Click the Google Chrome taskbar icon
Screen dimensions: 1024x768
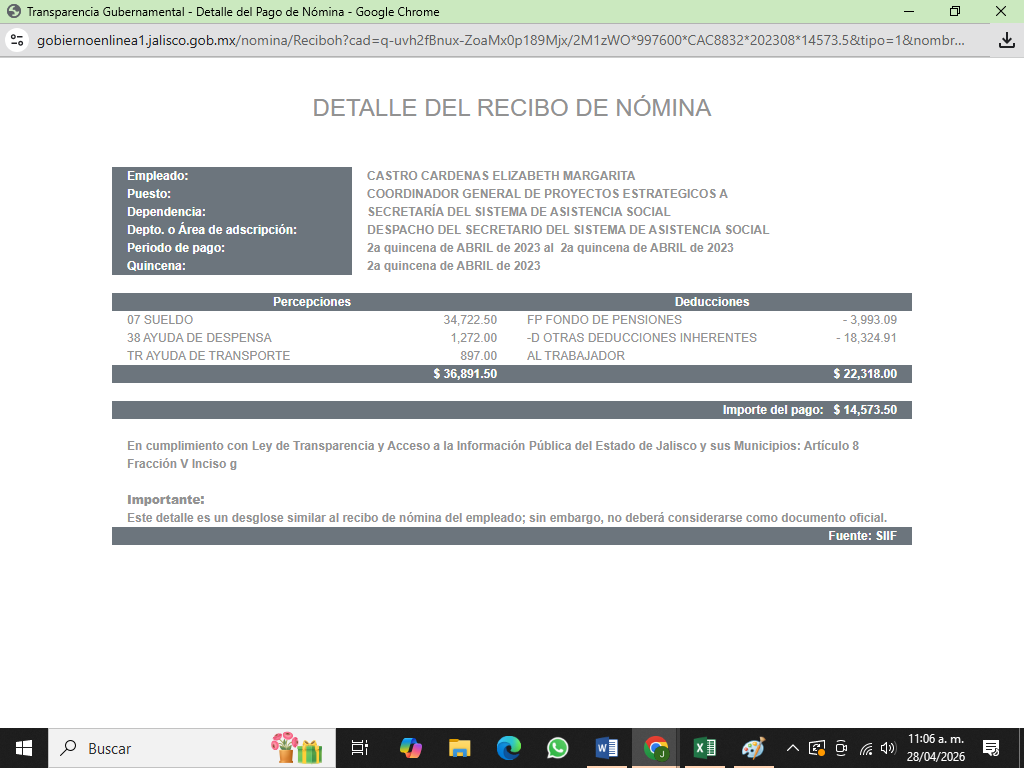[x=656, y=748]
